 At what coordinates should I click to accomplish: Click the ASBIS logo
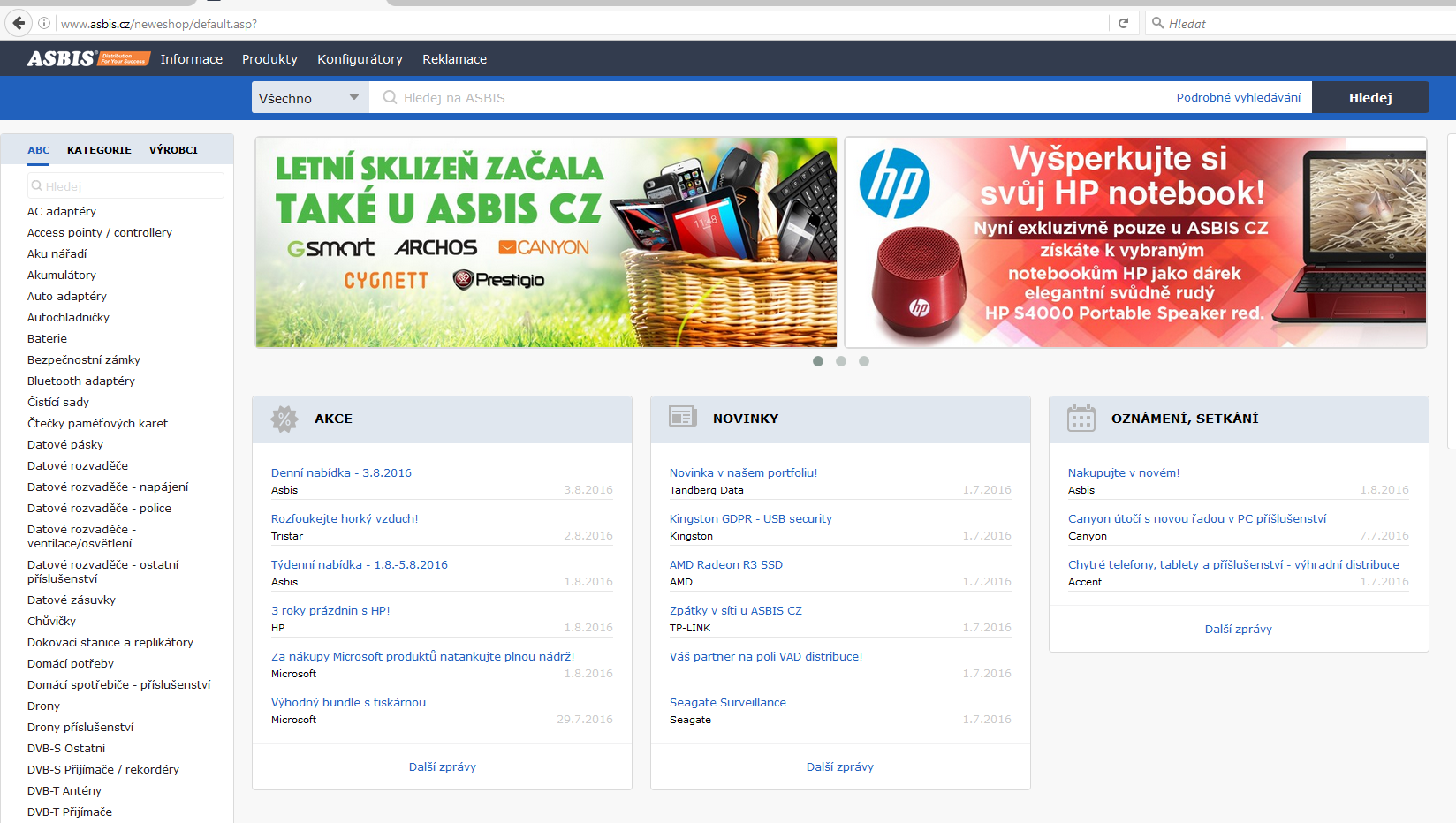pyautogui.click(x=88, y=59)
